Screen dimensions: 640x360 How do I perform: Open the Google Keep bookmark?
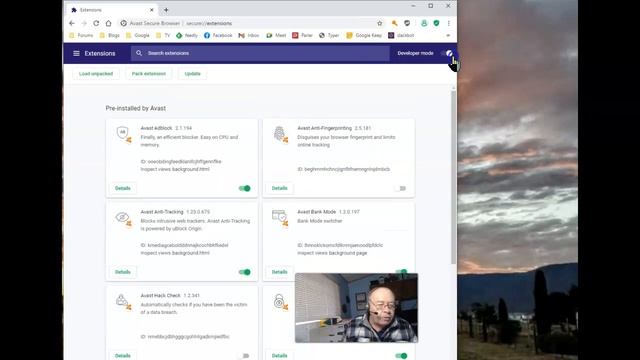click(x=364, y=36)
